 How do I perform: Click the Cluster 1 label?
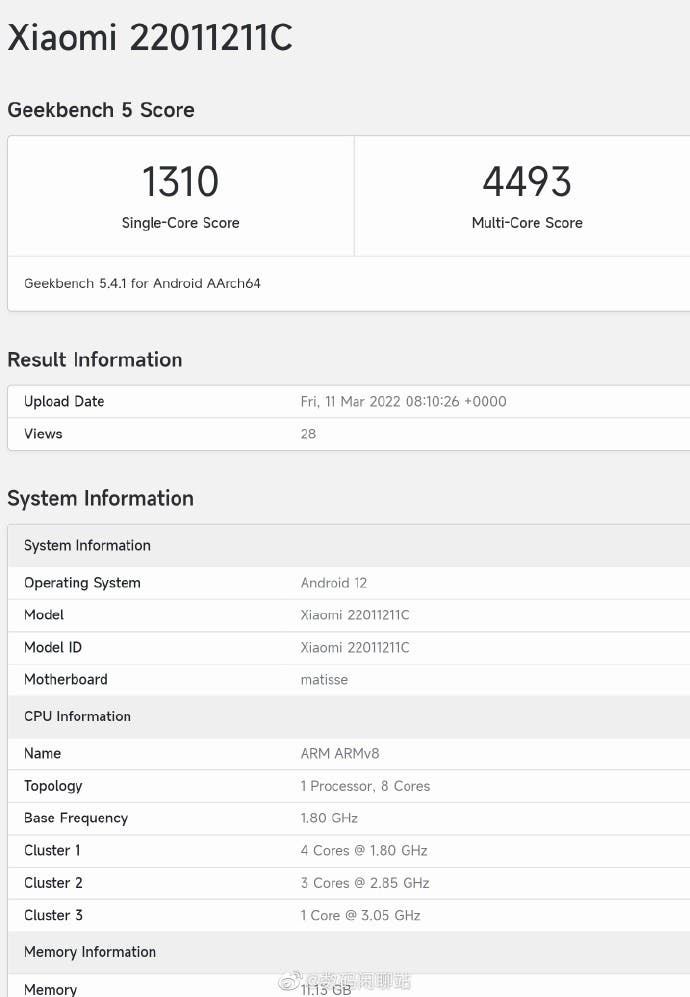click(x=52, y=851)
